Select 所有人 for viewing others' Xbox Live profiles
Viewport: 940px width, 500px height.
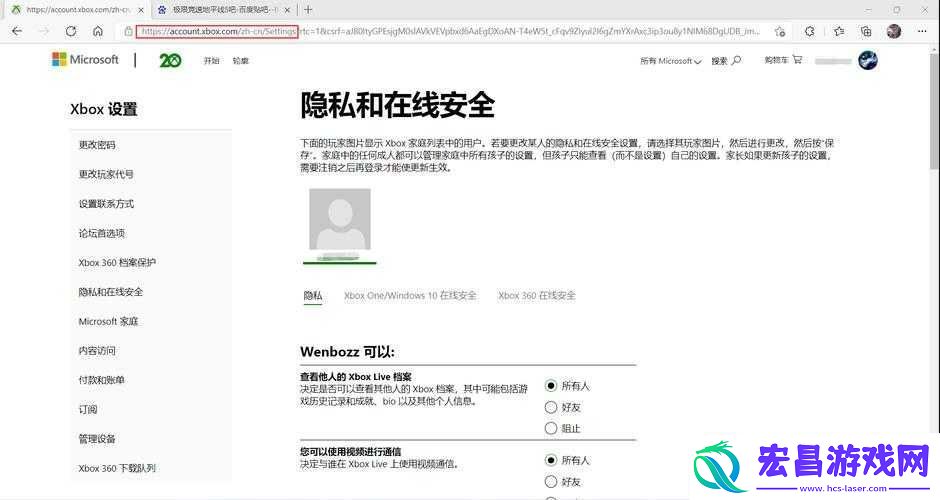click(x=551, y=385)
